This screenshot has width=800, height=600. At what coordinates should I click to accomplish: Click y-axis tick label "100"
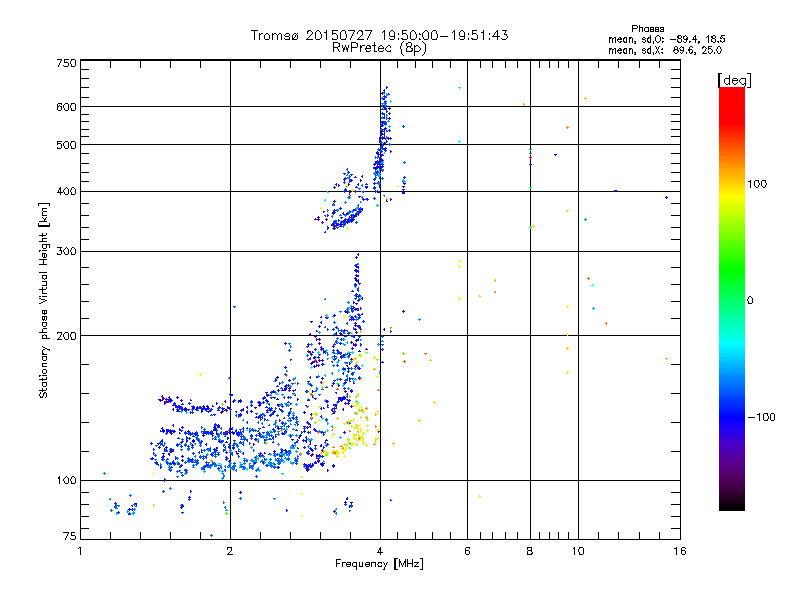click(66, 480)
